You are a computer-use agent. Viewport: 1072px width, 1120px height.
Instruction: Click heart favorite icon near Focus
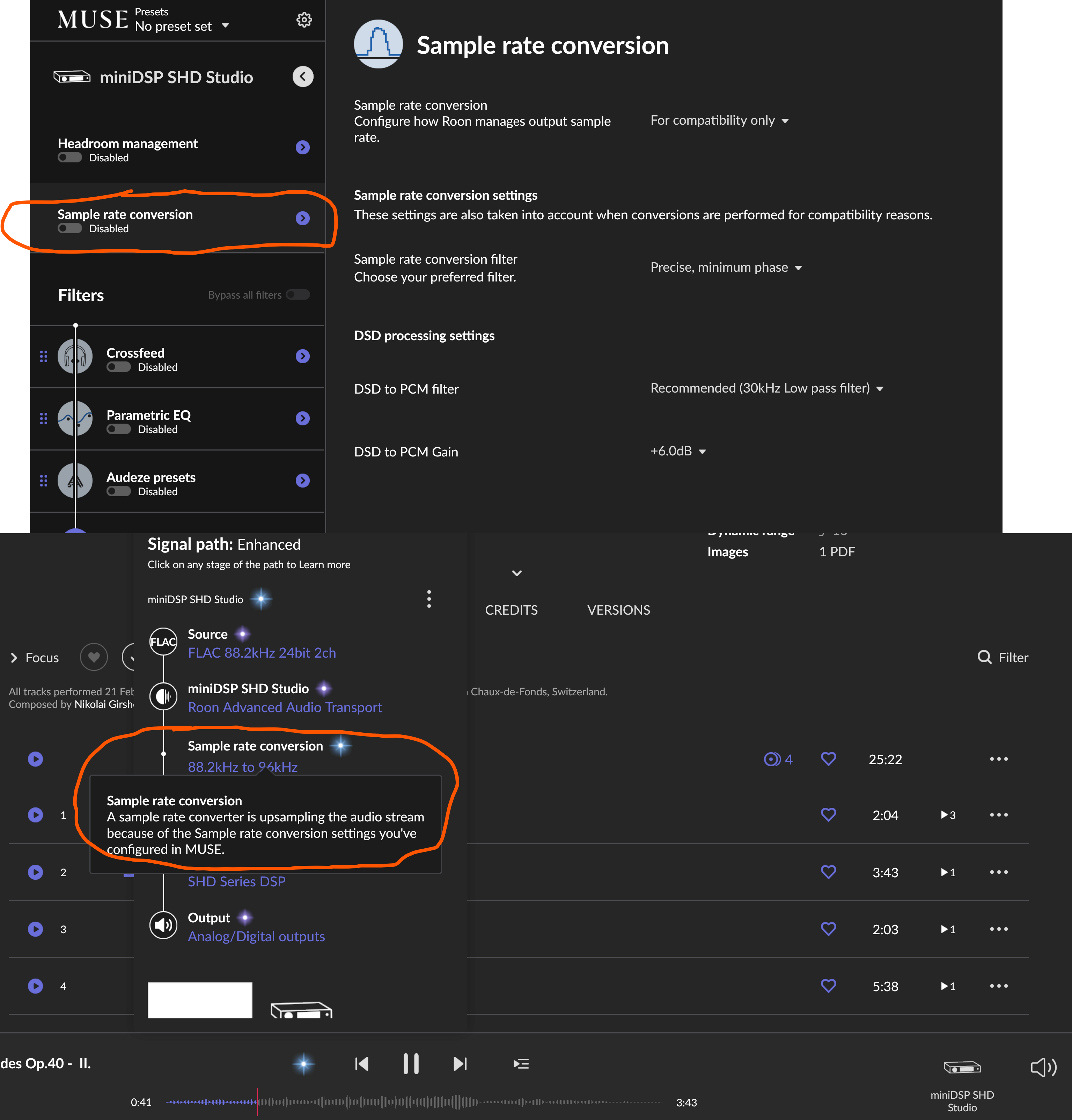click(94, 657)
